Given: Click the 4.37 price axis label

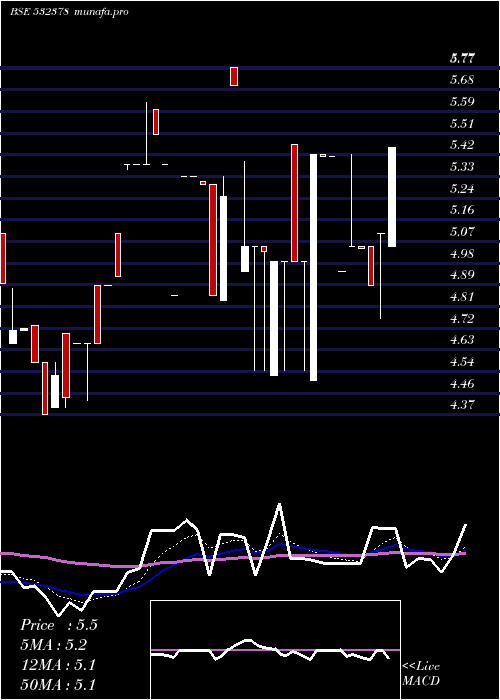Looking at the screenshot, I should 462,405.
